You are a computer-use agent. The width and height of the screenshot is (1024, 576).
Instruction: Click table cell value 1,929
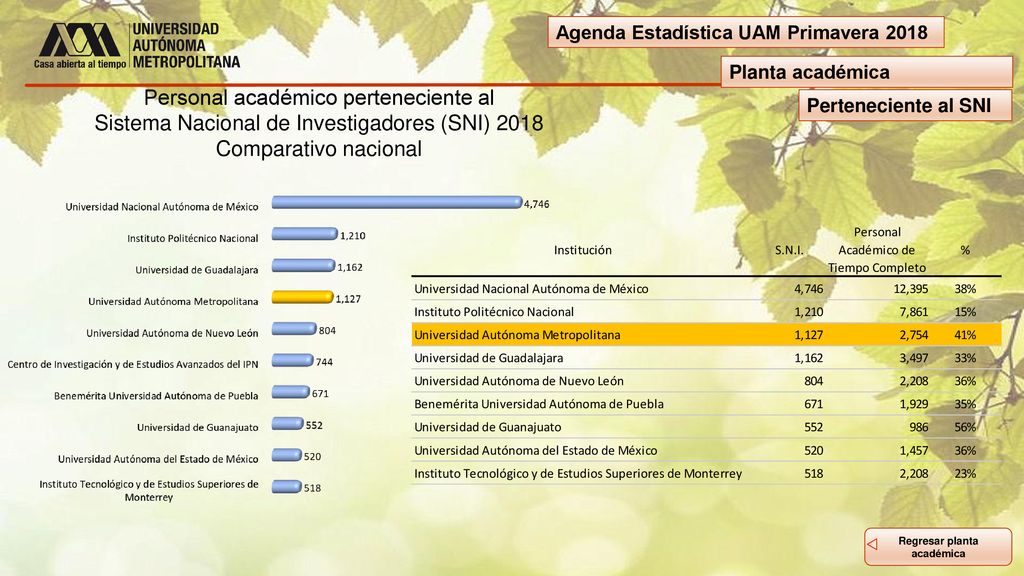click(914, 404)
